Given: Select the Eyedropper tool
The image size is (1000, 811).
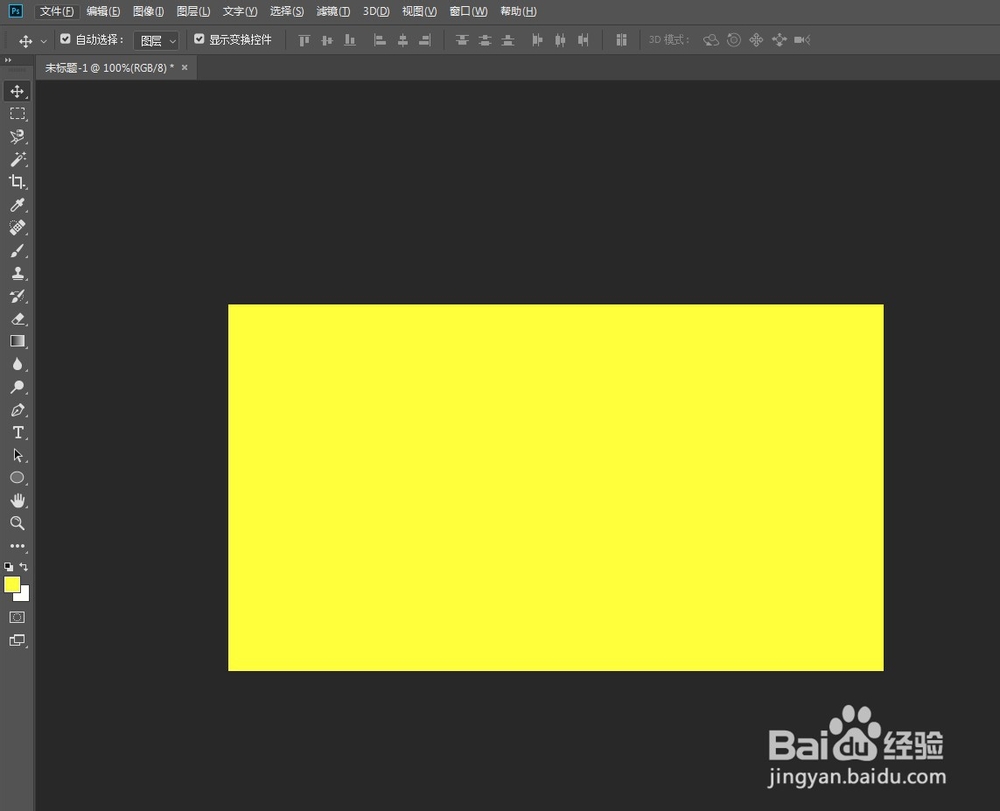Looking at the screenshot, I should [17, 205].
